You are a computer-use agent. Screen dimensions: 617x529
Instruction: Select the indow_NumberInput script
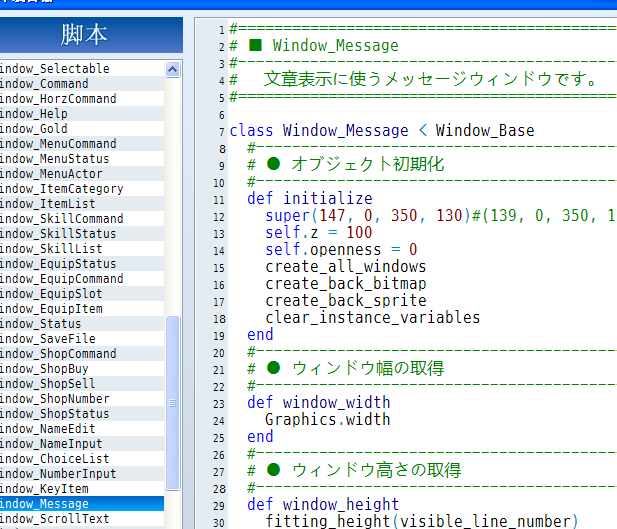(82, 473)
